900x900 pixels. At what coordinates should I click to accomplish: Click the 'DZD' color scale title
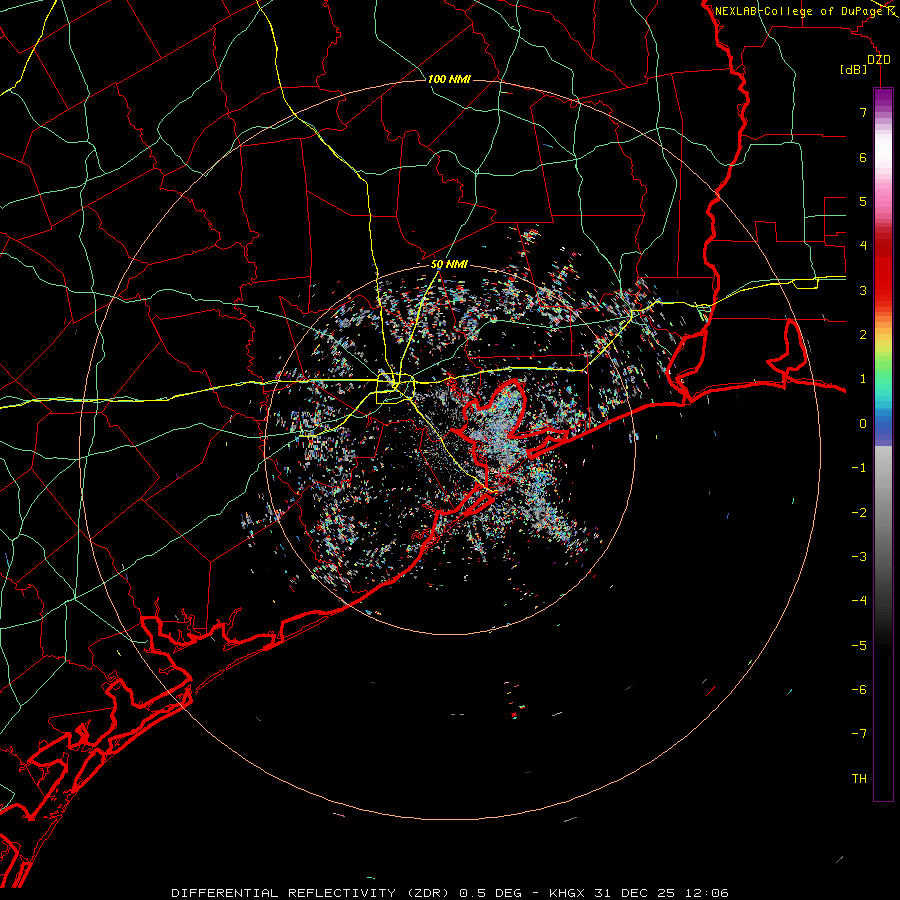tap(879, 60)
